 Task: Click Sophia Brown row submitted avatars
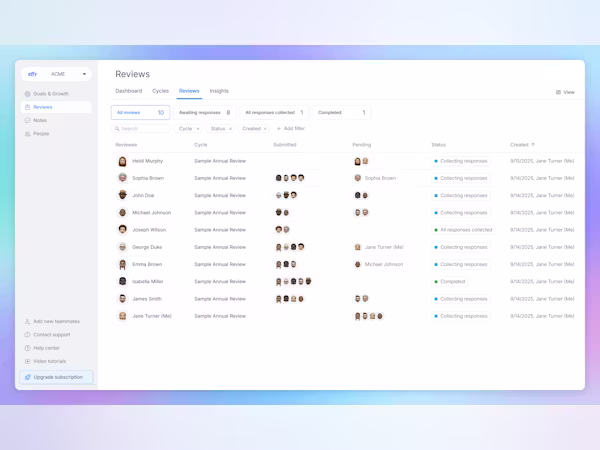(290, 178)
